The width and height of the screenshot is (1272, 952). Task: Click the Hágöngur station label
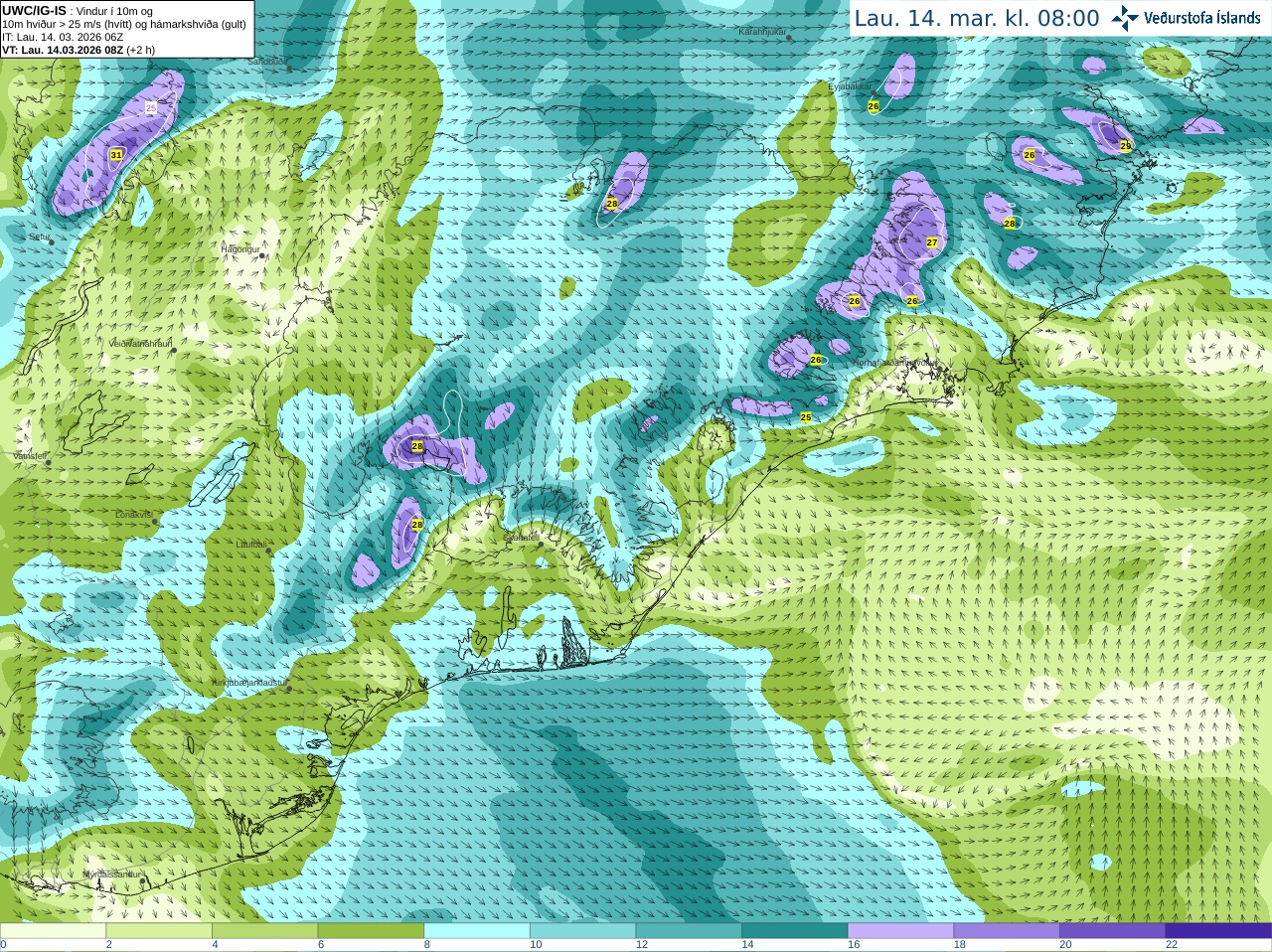(239, 249)
